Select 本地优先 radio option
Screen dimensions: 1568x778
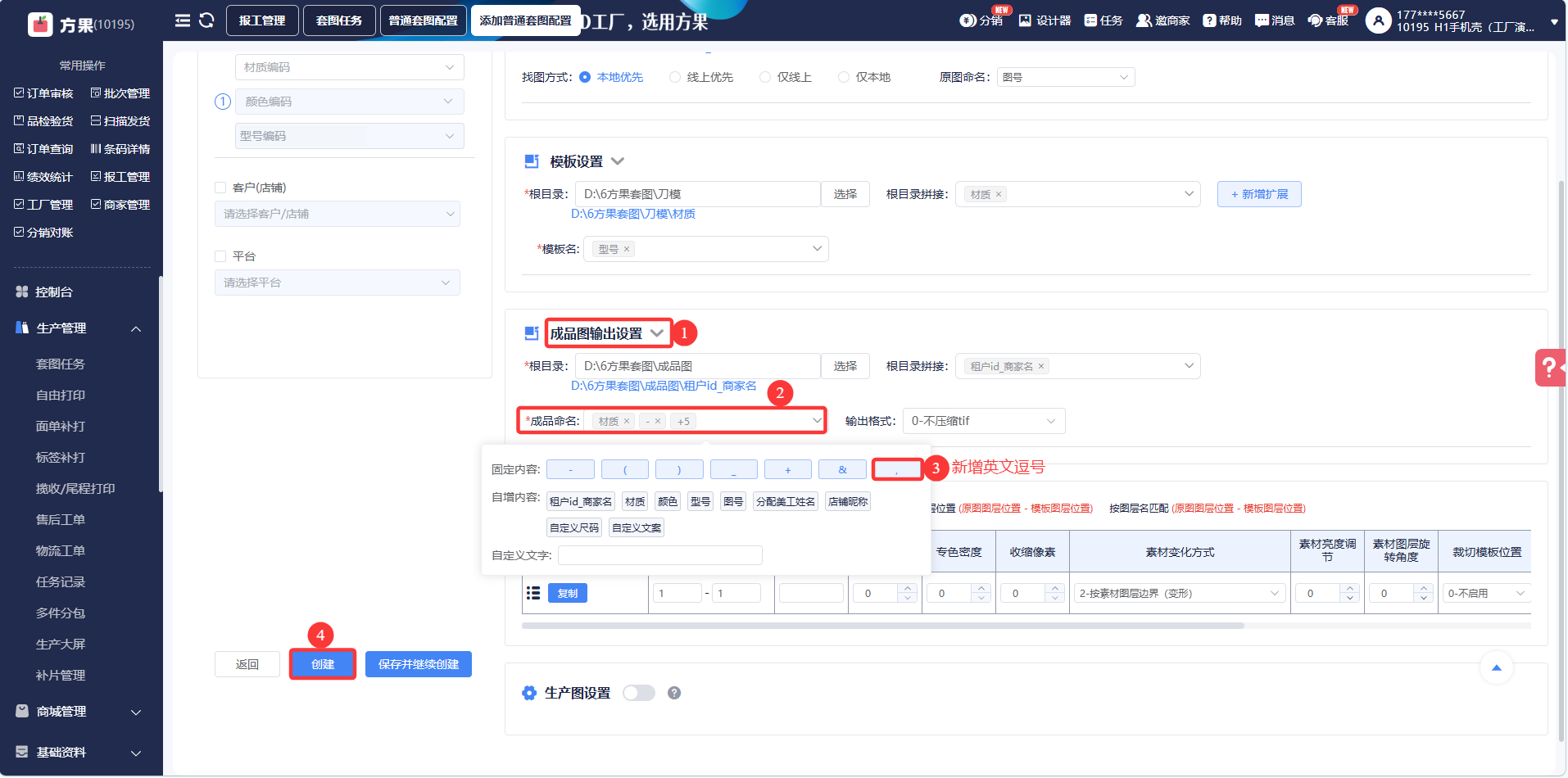pos(585,77)
